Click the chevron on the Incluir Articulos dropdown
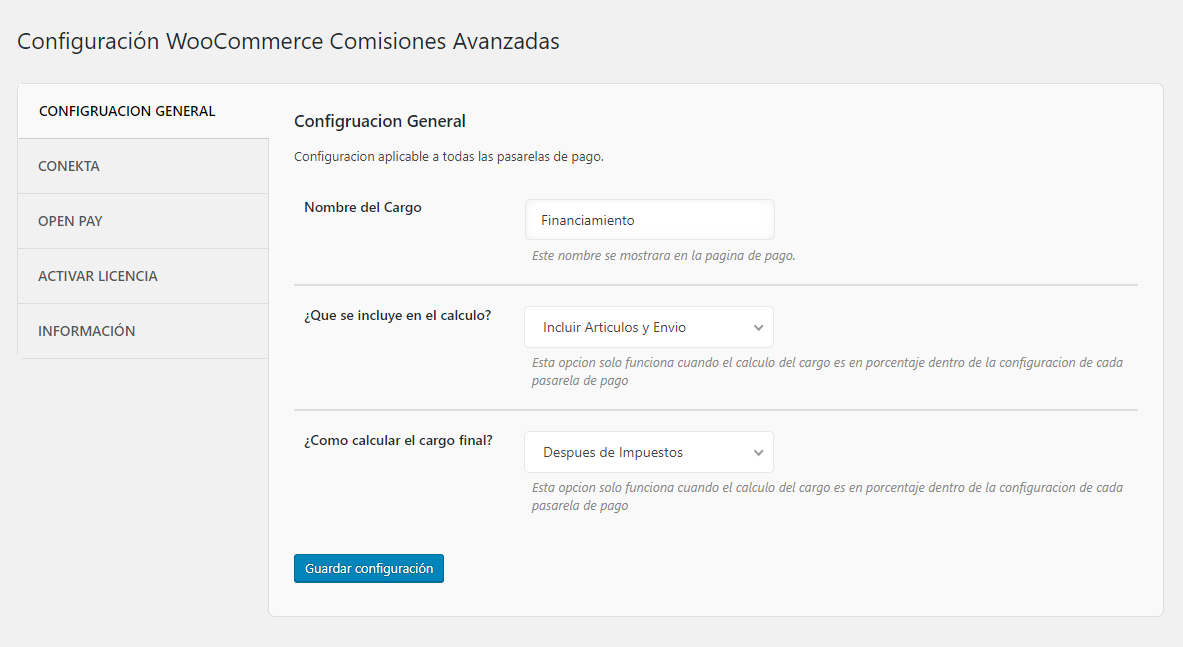1183x647 pixels. click(758, 327)
